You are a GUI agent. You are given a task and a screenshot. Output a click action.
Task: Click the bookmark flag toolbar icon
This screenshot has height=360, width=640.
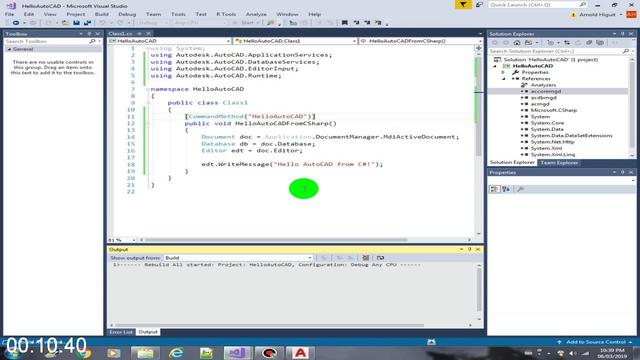344,23
